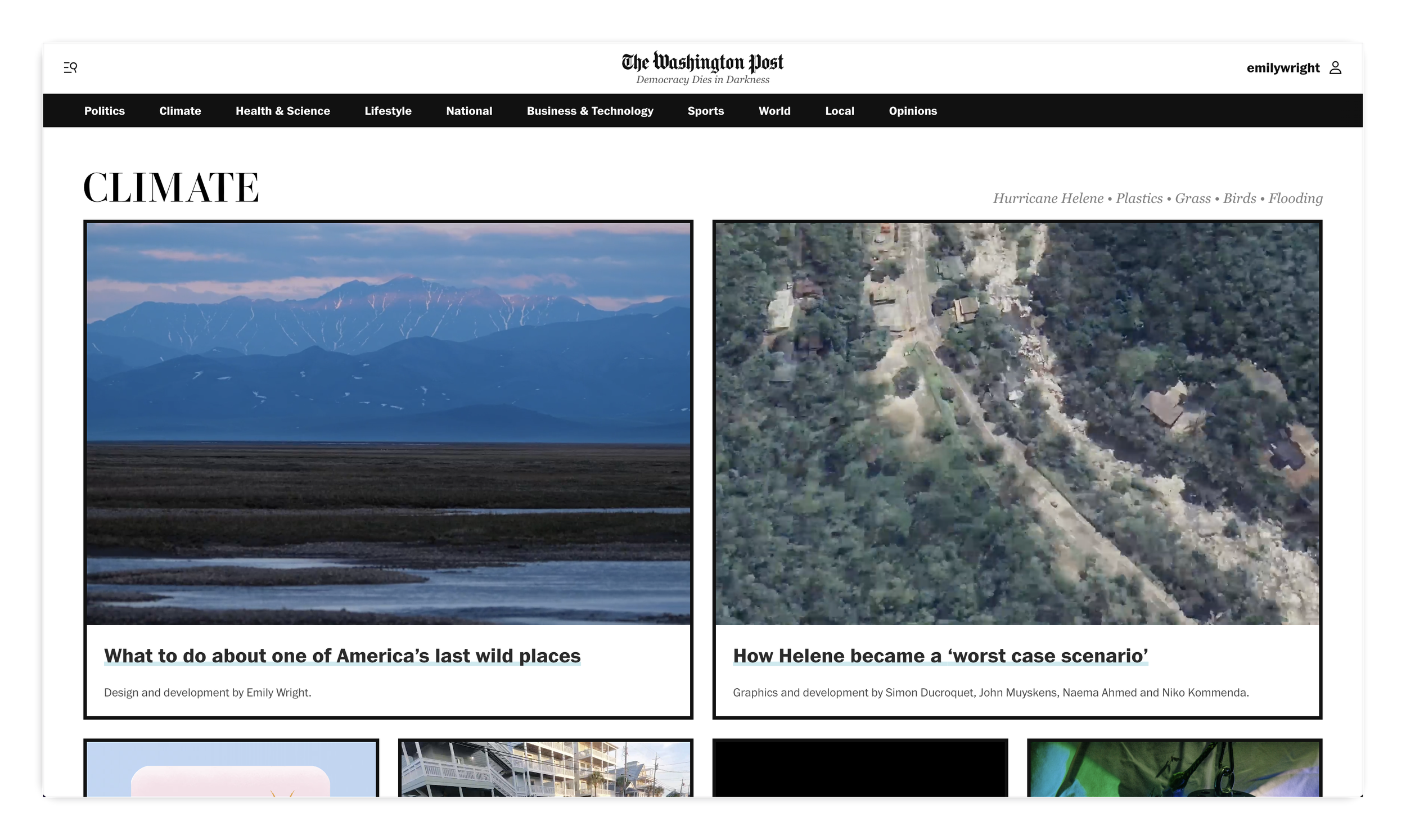Go to the Opinions section

(912, 111)
